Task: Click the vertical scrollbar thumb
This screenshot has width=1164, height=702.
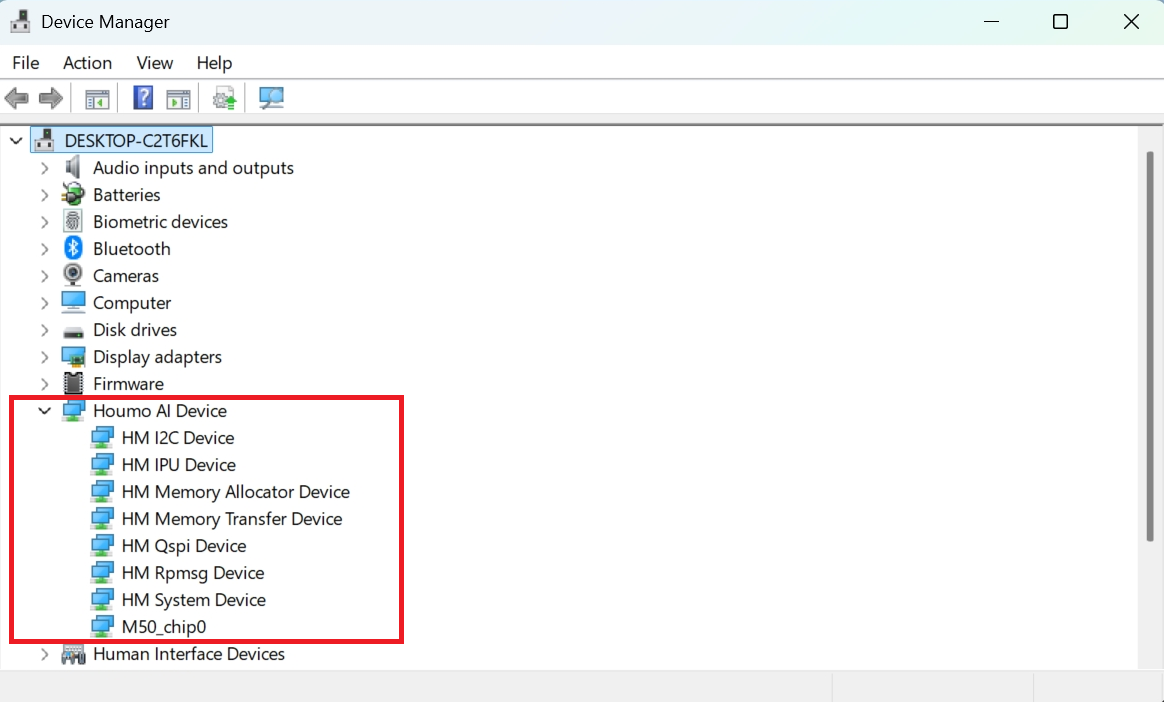Action: (1150, 346)
